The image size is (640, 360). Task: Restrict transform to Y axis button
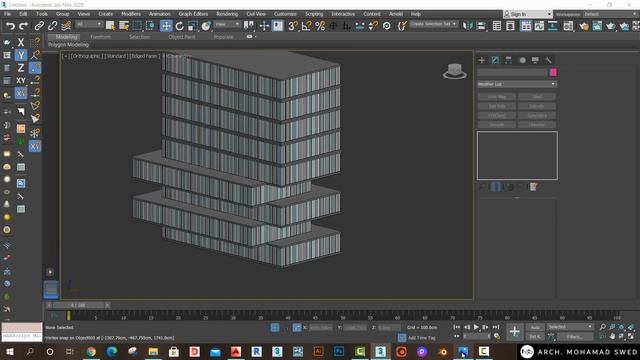pos(21,55)
